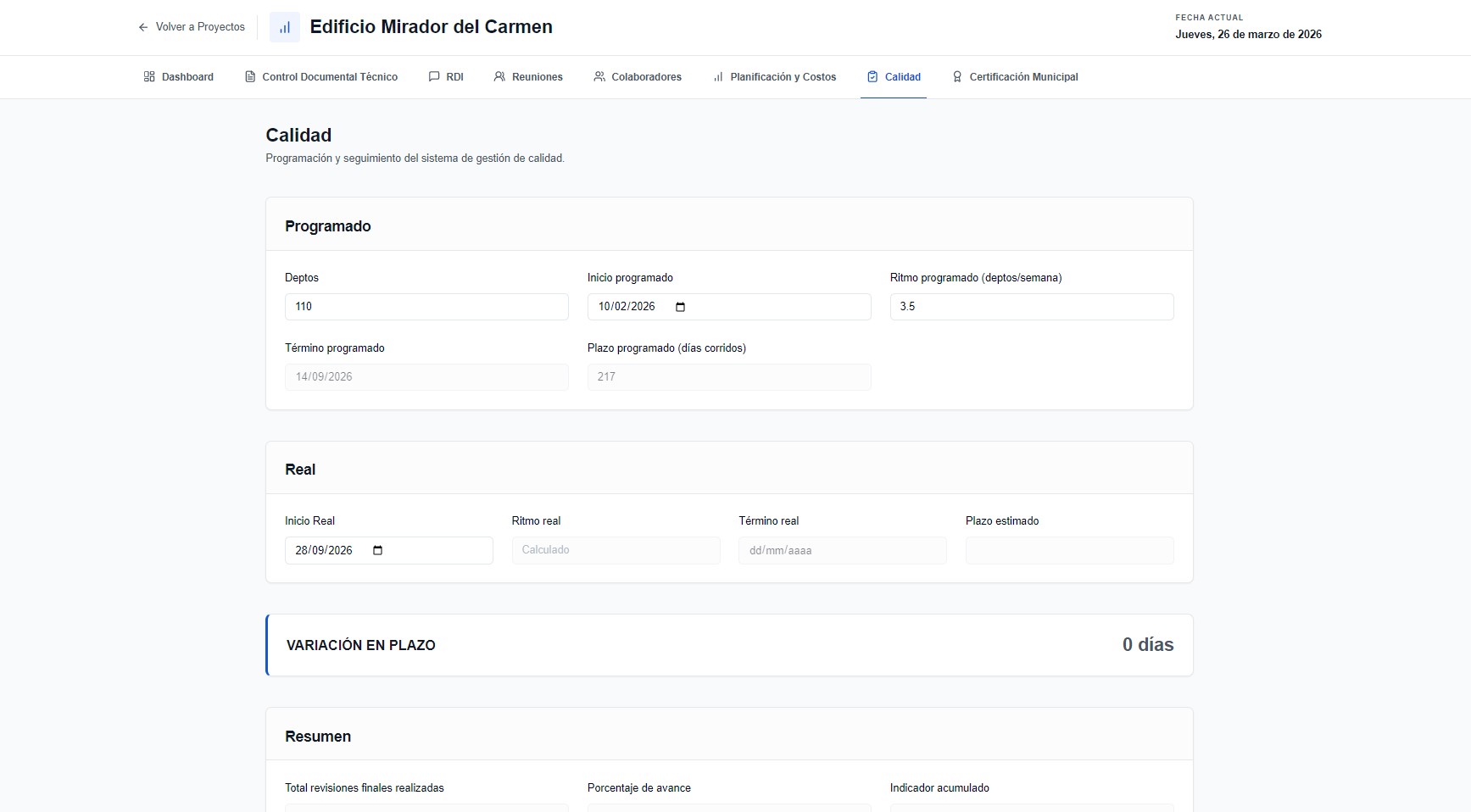
Task: Go back via Volver a Proyectos link
Action: [x=192, y=27]
